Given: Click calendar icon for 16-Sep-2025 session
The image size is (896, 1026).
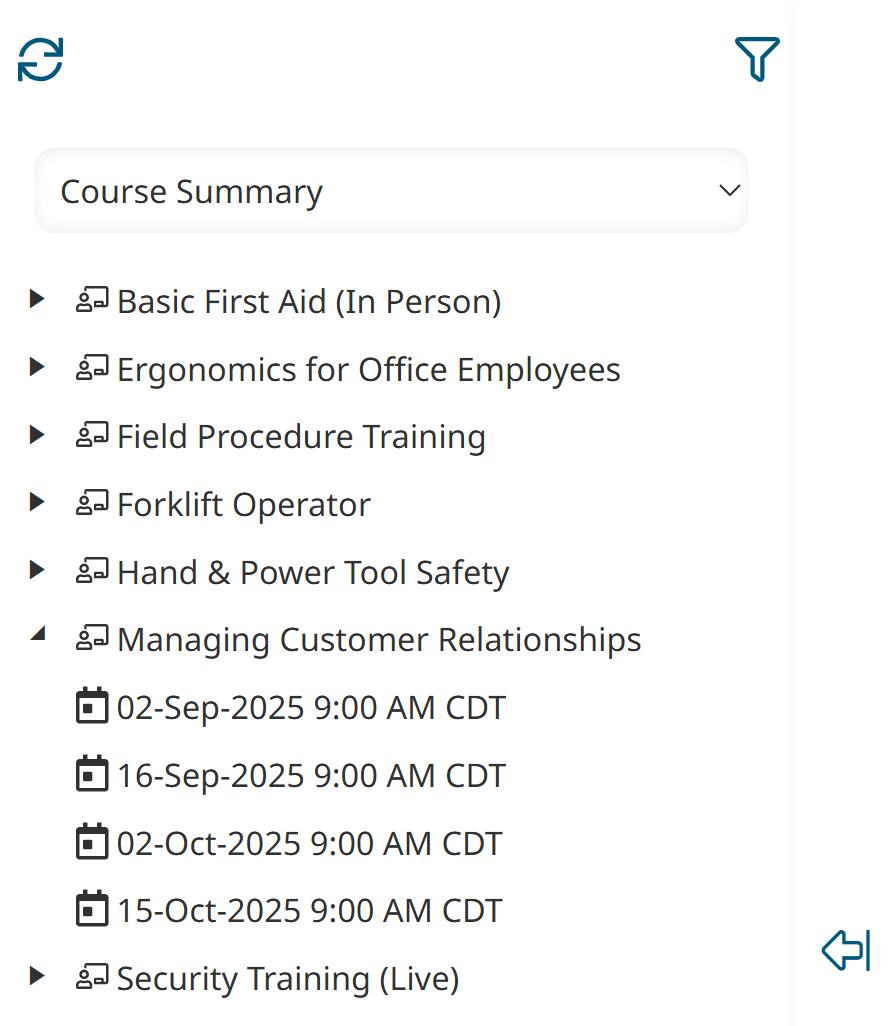Looking at the screenshot, I should 92,775.
